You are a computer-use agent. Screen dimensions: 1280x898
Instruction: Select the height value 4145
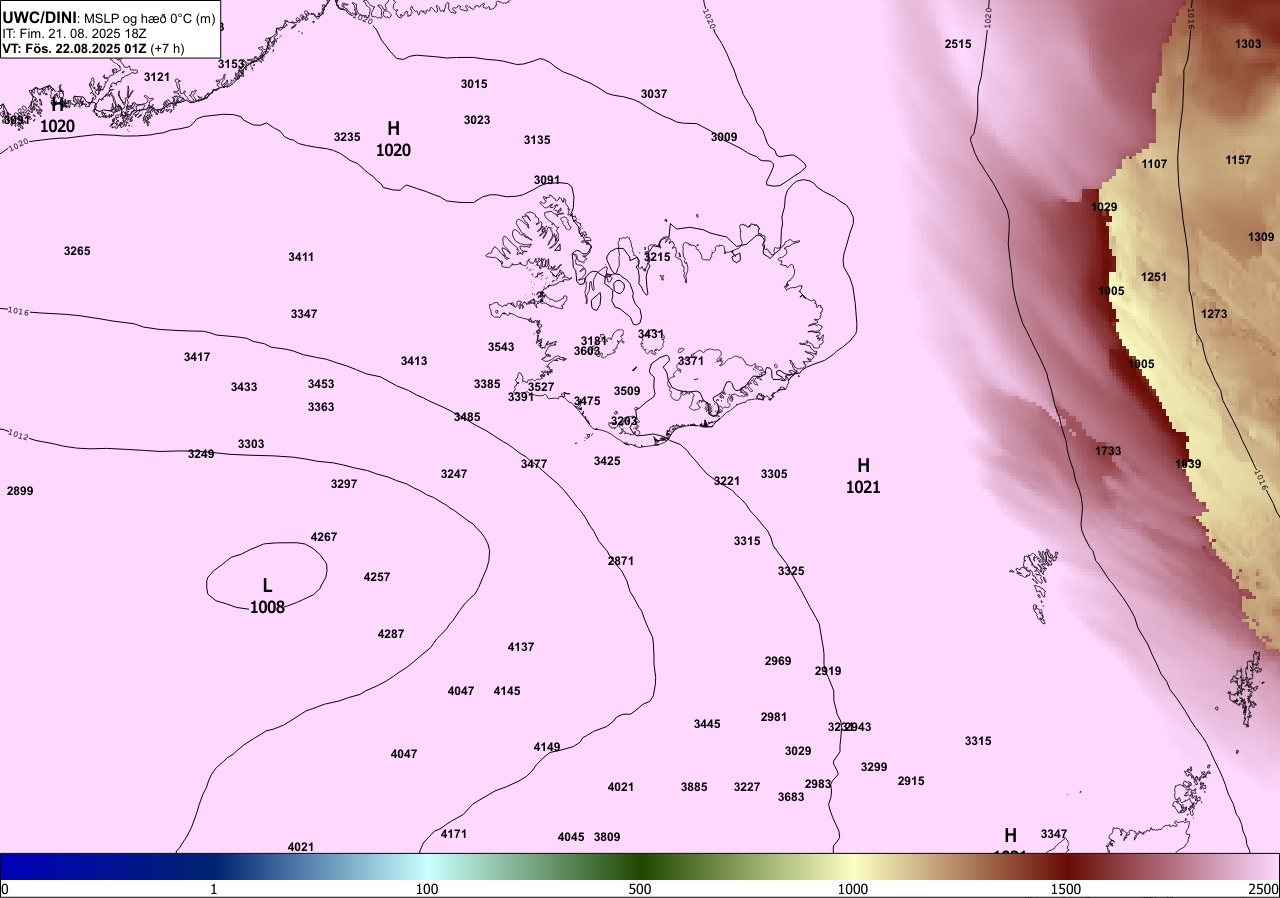pos(507,691)
